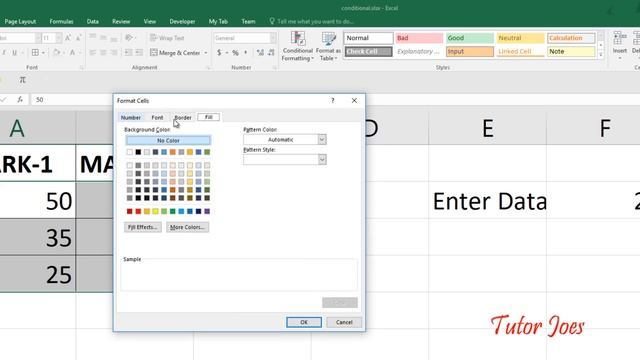Open the Borders dropdown arrow
Screen dimensions: 640x360
click(43, 53)
